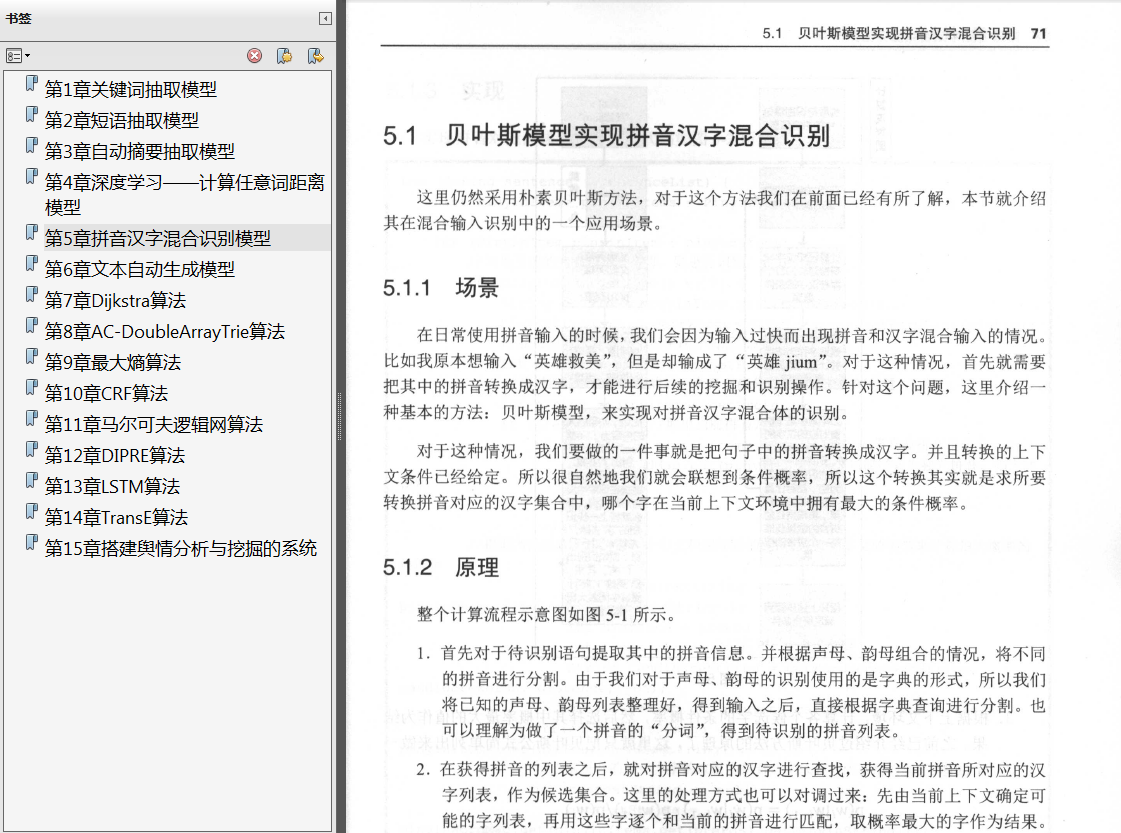
Task: Open bookmark 第4章深度学习——计算任意词距离模型
Action: coord(184,194)
